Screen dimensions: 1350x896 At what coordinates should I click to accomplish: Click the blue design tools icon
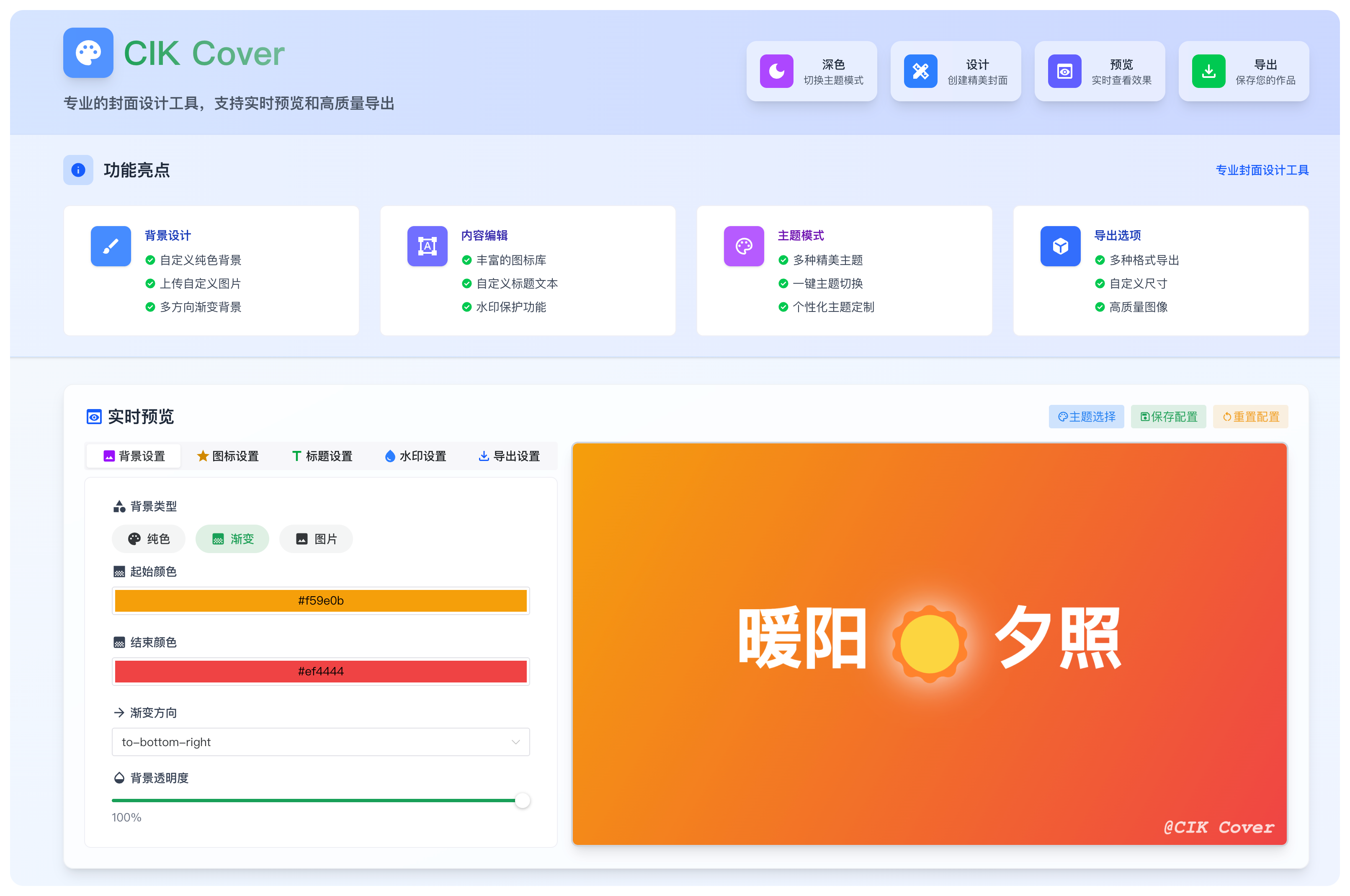point(920,71)
